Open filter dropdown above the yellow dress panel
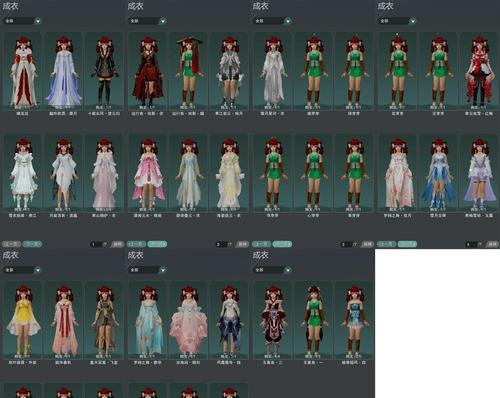Image resolution: width=500 pixels, height=398 pixels. pos(22,270)
